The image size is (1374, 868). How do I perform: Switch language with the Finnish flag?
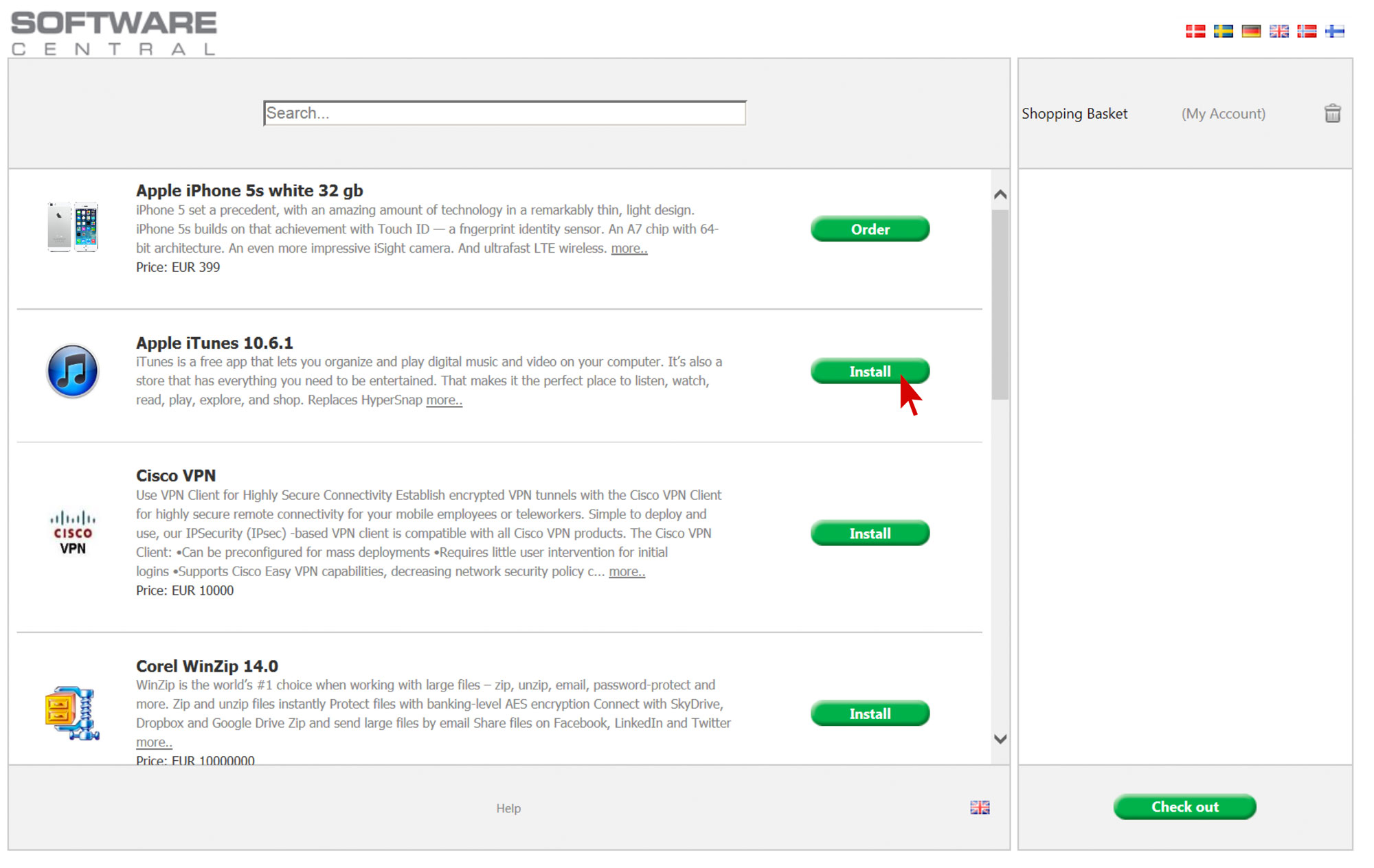click(x=1335, y=31)
